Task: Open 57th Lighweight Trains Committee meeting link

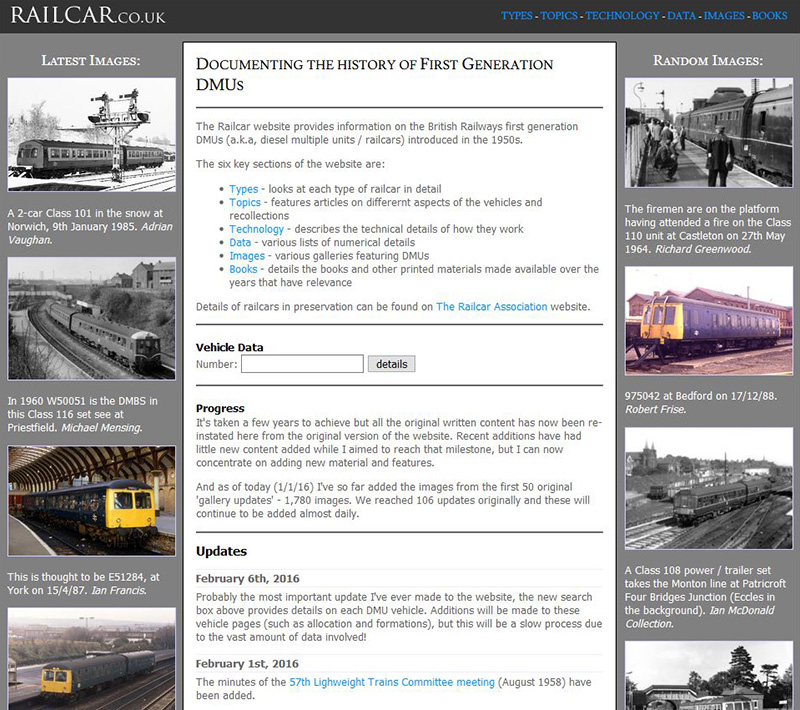Action: (392, 682)
